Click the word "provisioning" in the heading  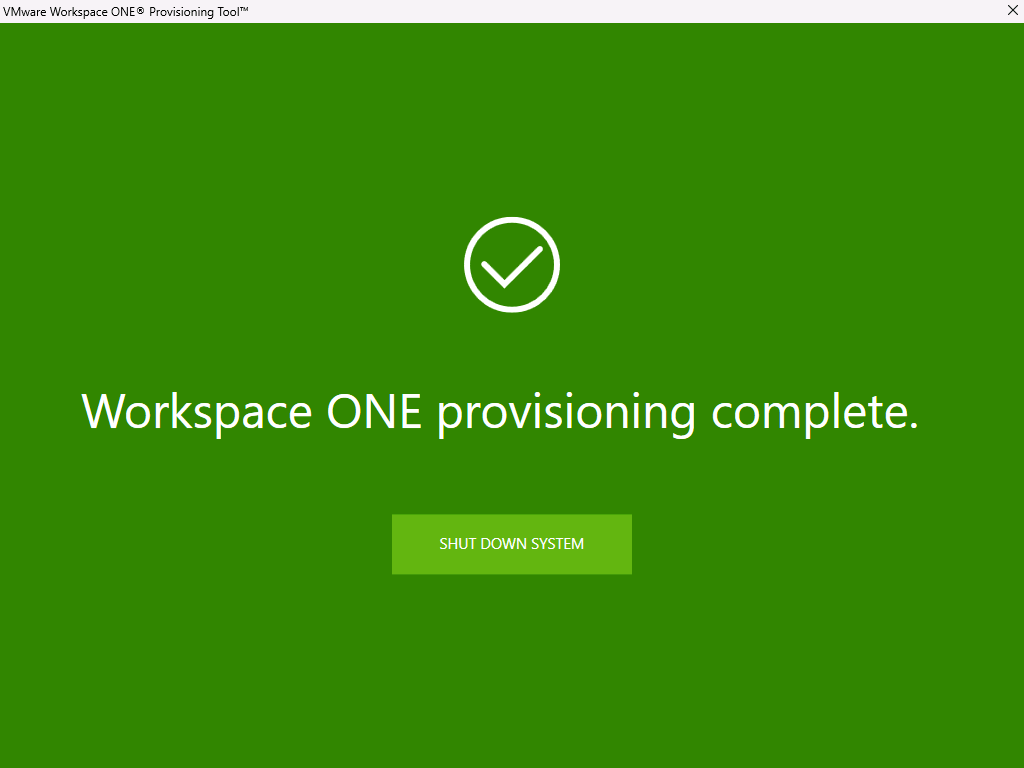tap(566, 412)
